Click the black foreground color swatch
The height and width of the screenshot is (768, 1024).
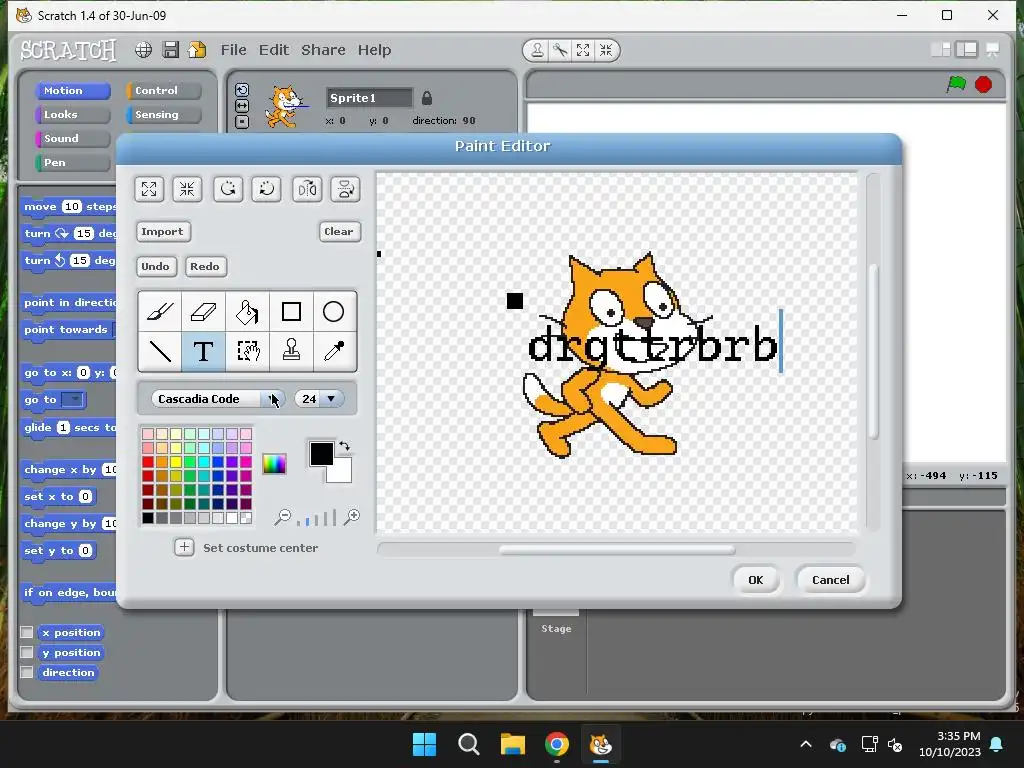pyautogui.click(x=321, y=453)
